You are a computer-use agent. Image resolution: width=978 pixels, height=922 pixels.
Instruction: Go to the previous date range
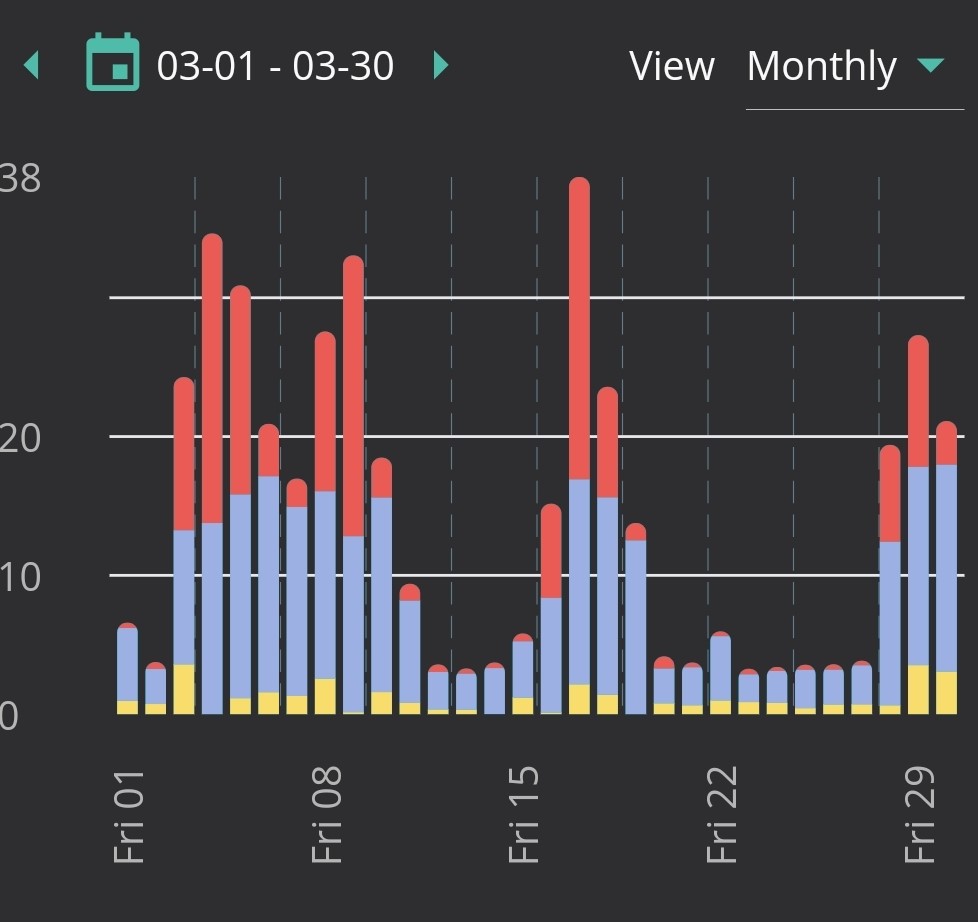coord(32,66)
